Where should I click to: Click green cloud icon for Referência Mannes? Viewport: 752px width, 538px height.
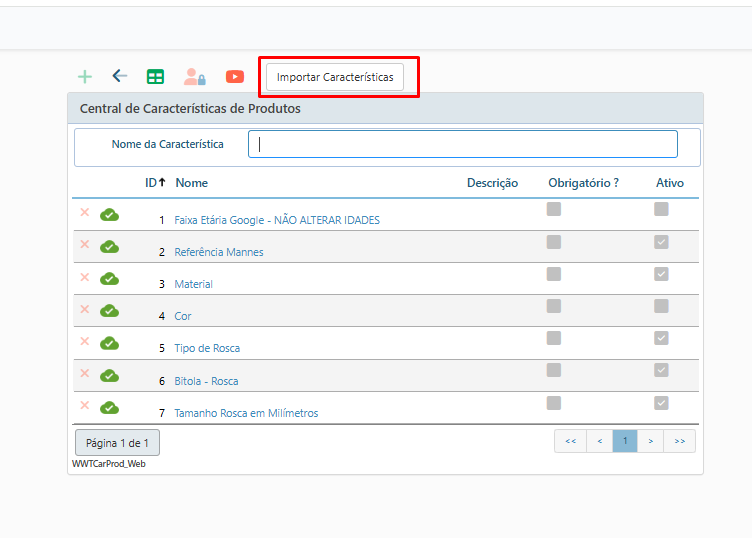(x=109, y=246)
